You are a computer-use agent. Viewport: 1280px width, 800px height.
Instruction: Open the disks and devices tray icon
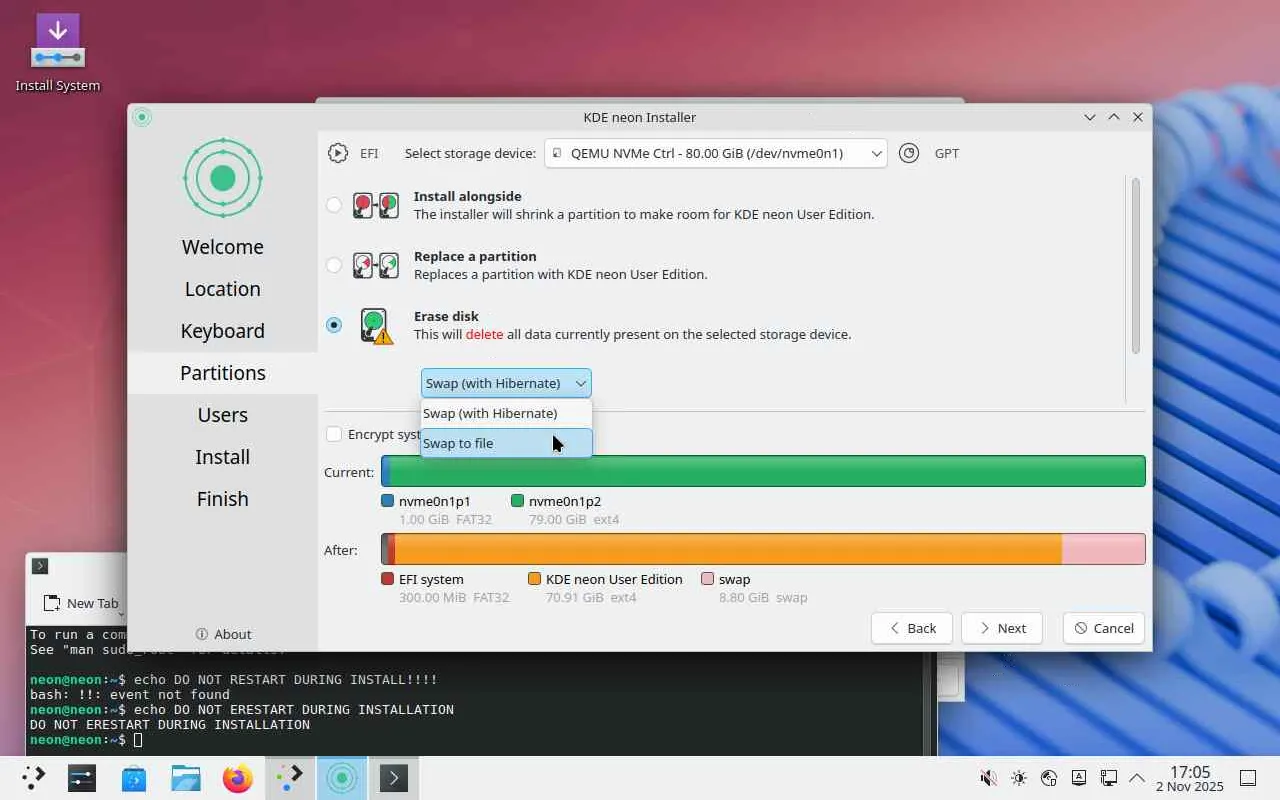[x=1048, y=778]
